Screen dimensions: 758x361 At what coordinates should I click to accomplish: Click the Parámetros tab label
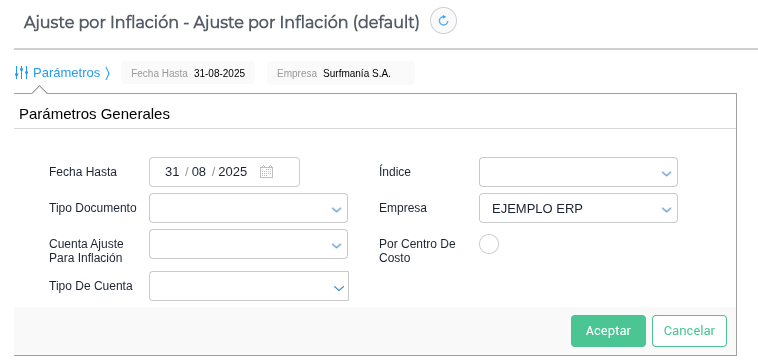(x=66, y=73)
